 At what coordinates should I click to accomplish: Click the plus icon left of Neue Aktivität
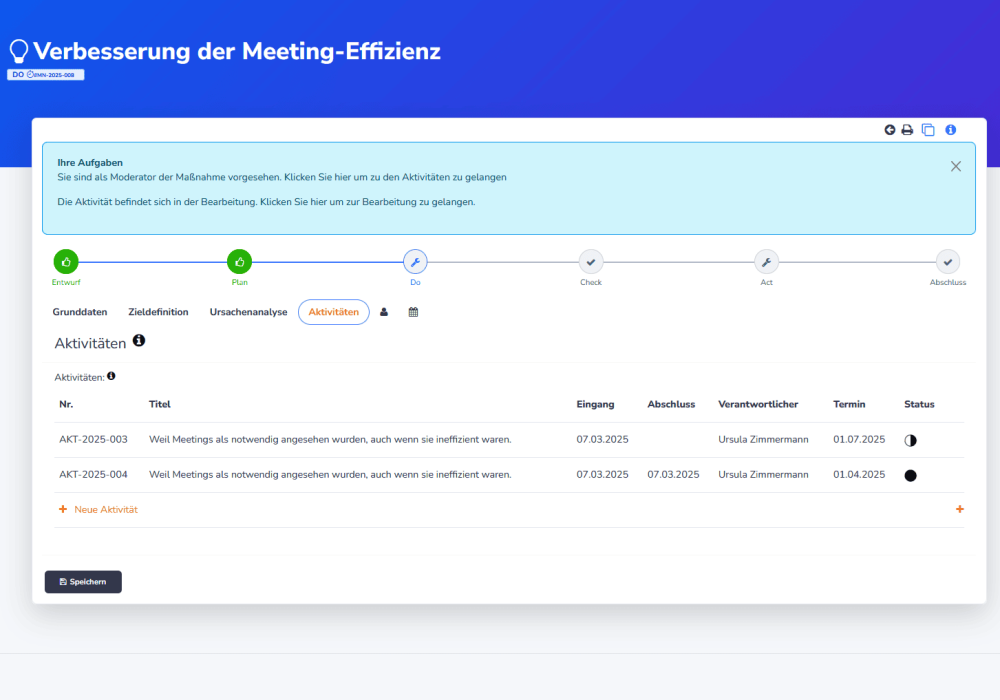pos(62,509)
